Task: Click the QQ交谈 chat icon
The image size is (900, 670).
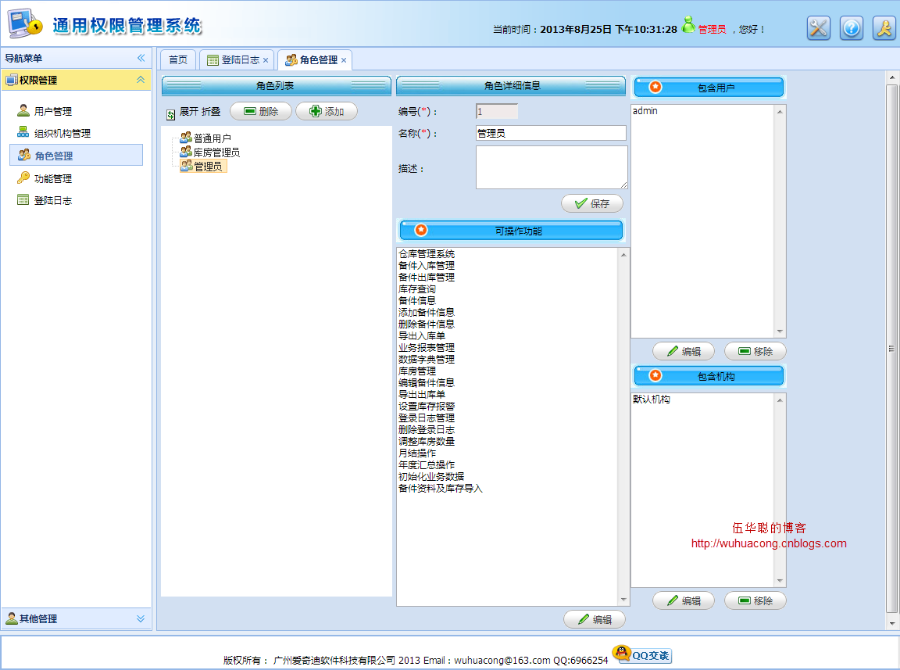Action: [642, 654]
